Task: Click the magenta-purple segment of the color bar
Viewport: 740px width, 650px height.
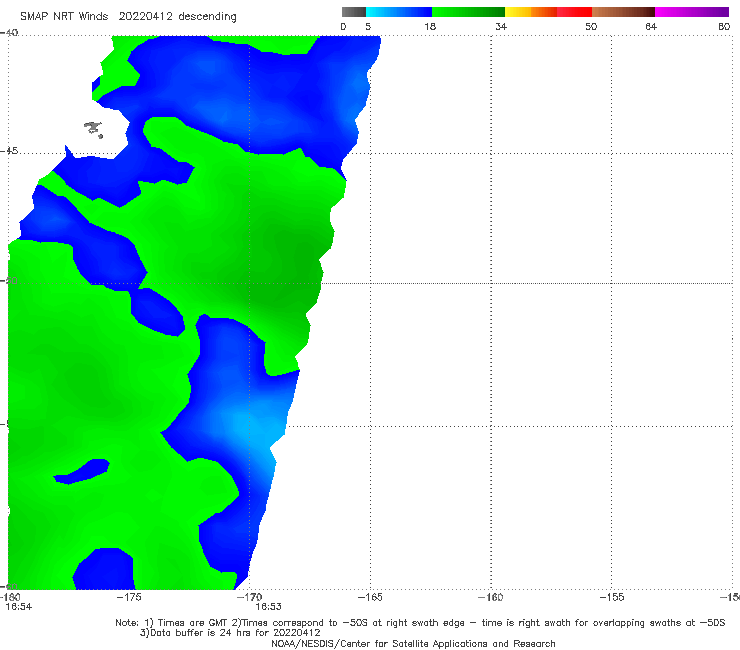Action: [x=692, y=12]
